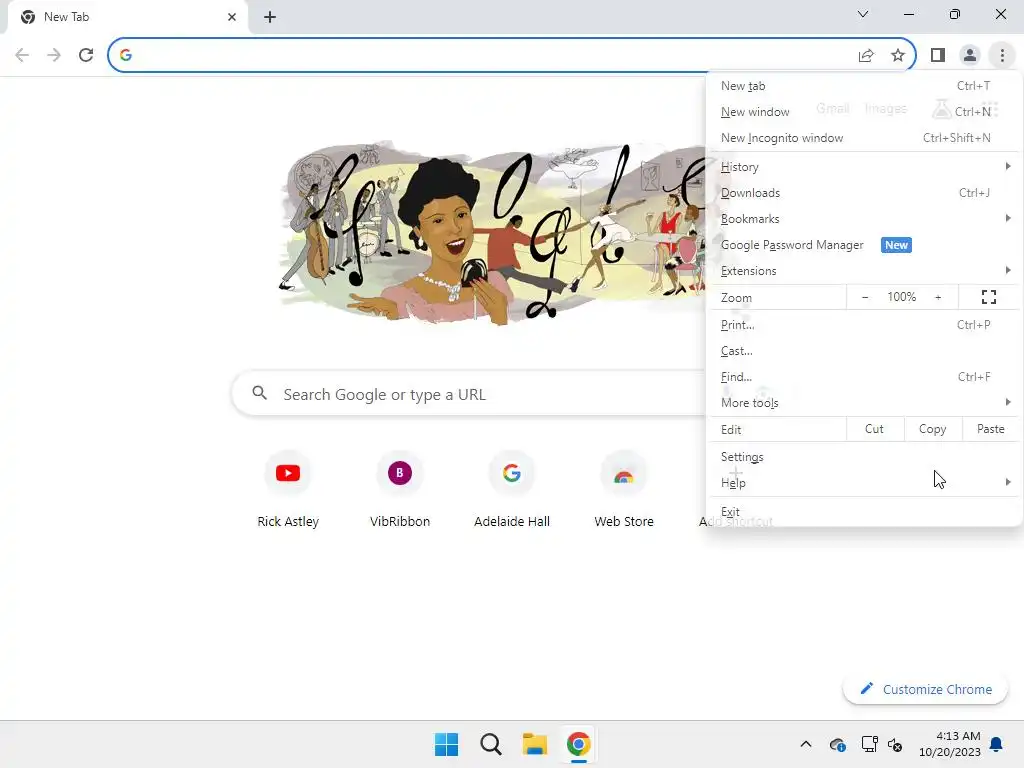Open Google Password Manager
The height and width of the screenshot is (768, 1024).
tap(863, 245)
